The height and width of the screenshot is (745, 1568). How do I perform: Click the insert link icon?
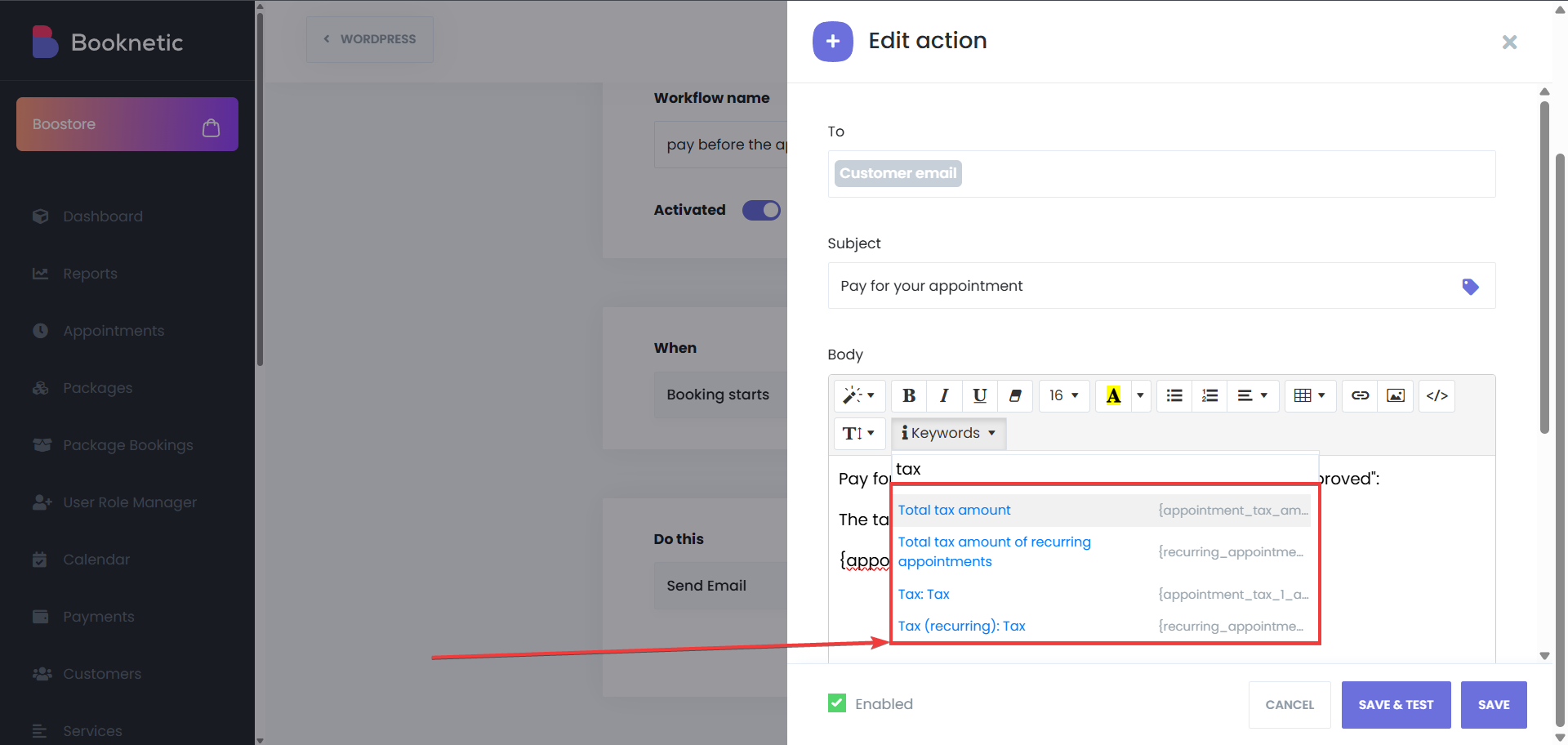[1360, 396]
